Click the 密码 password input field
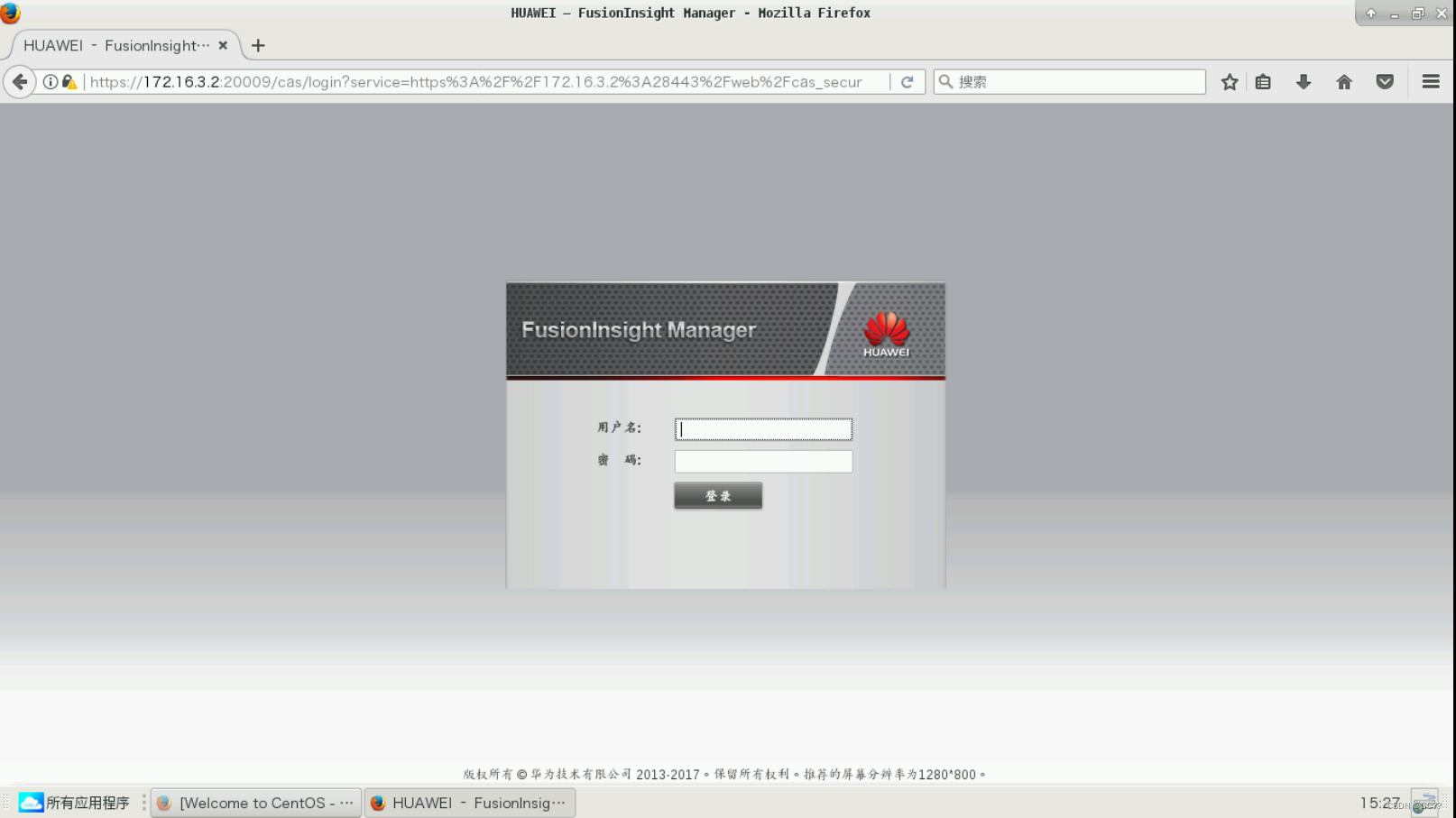 [763, 462]
